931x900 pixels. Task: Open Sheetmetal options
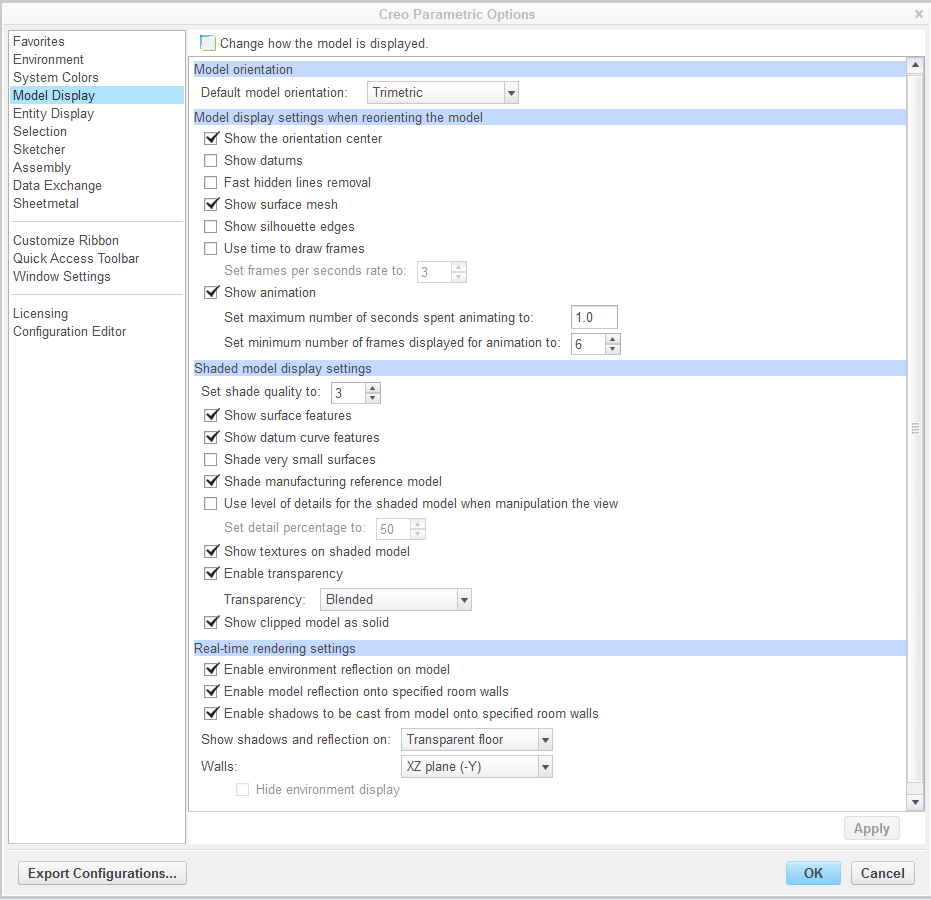(x=46, y=203)
